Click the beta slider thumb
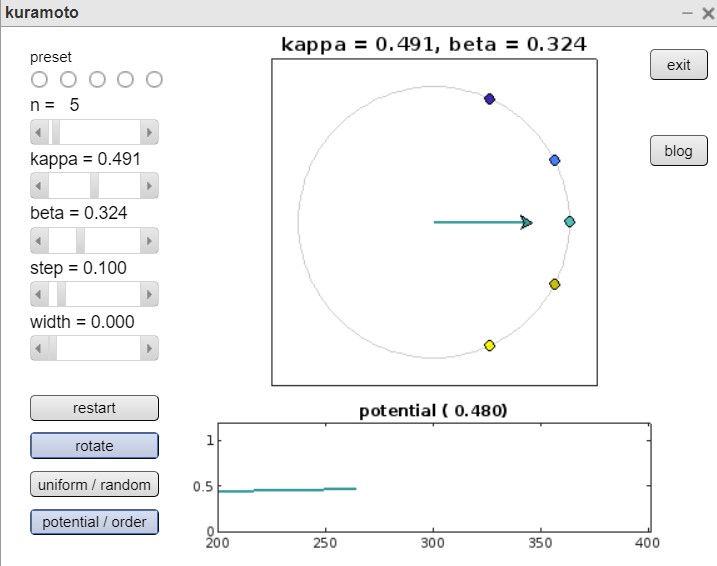This screenshot has height=566, width=717. 80,240
